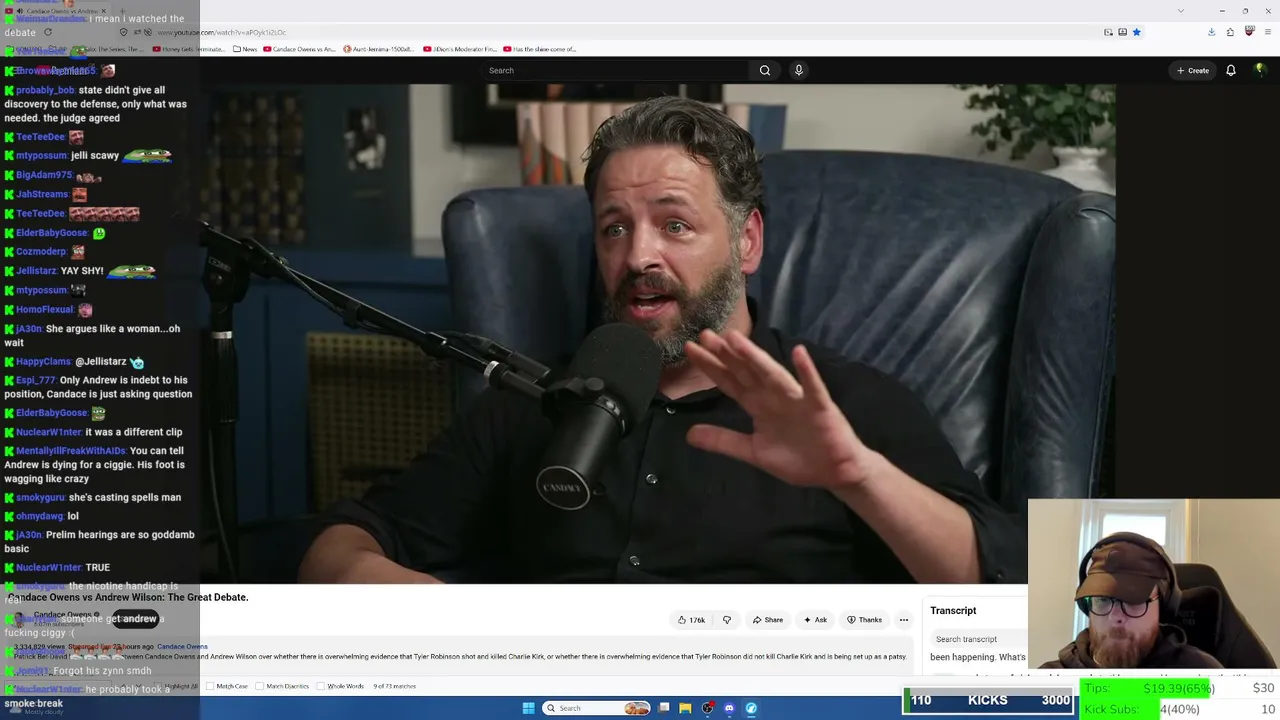The width and height of the screenshot is (1280, 720).
Task: Click the video title 'The Great Debate'
Action: pyautogui.click(x=129, y=597)
